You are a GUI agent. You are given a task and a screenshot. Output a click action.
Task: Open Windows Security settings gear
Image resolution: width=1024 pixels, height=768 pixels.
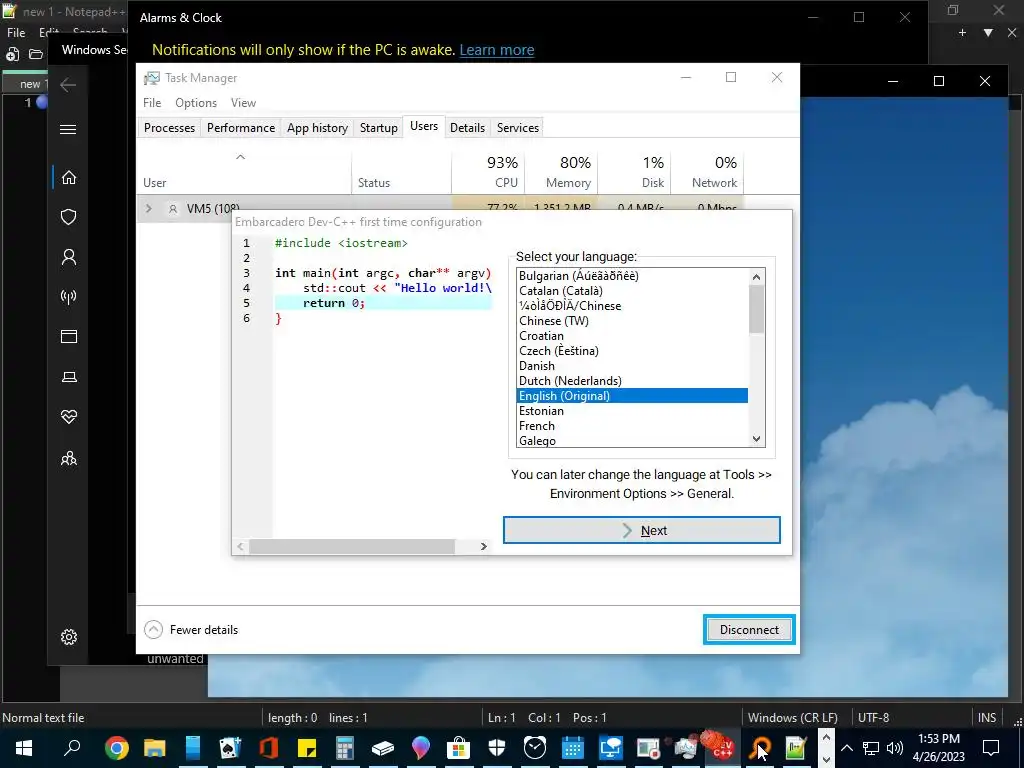[69, 637]
